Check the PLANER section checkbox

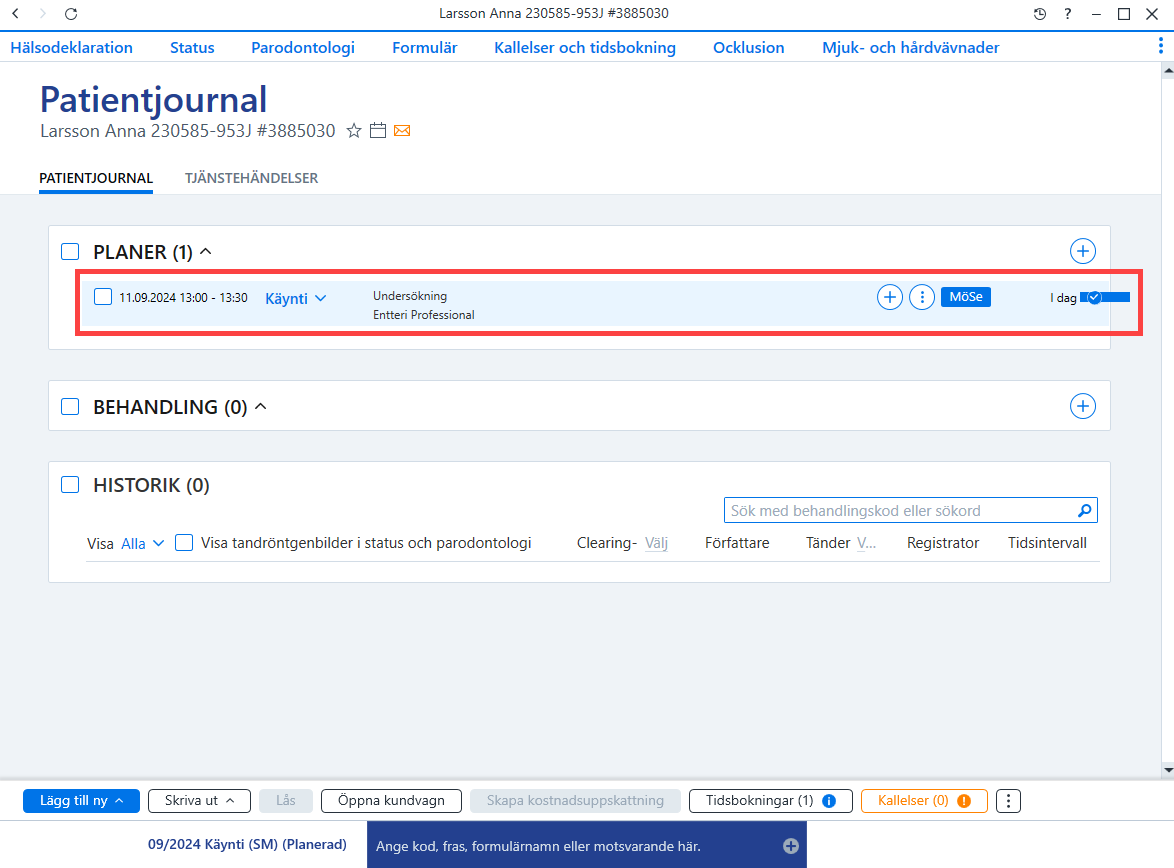click(70, 252)
